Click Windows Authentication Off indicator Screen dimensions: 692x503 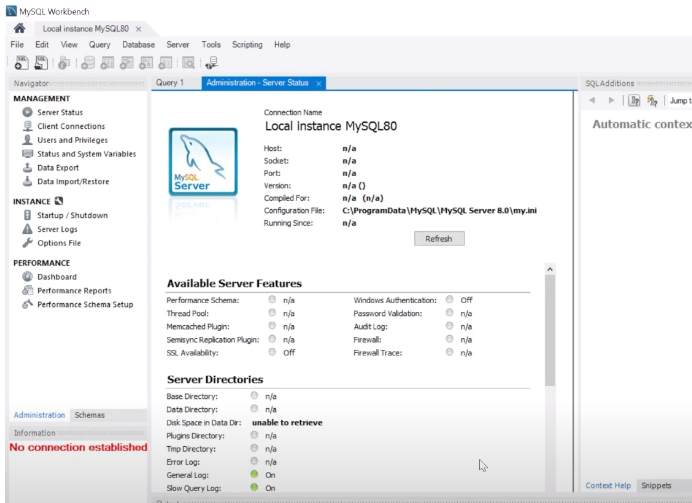tap(449, 300)
